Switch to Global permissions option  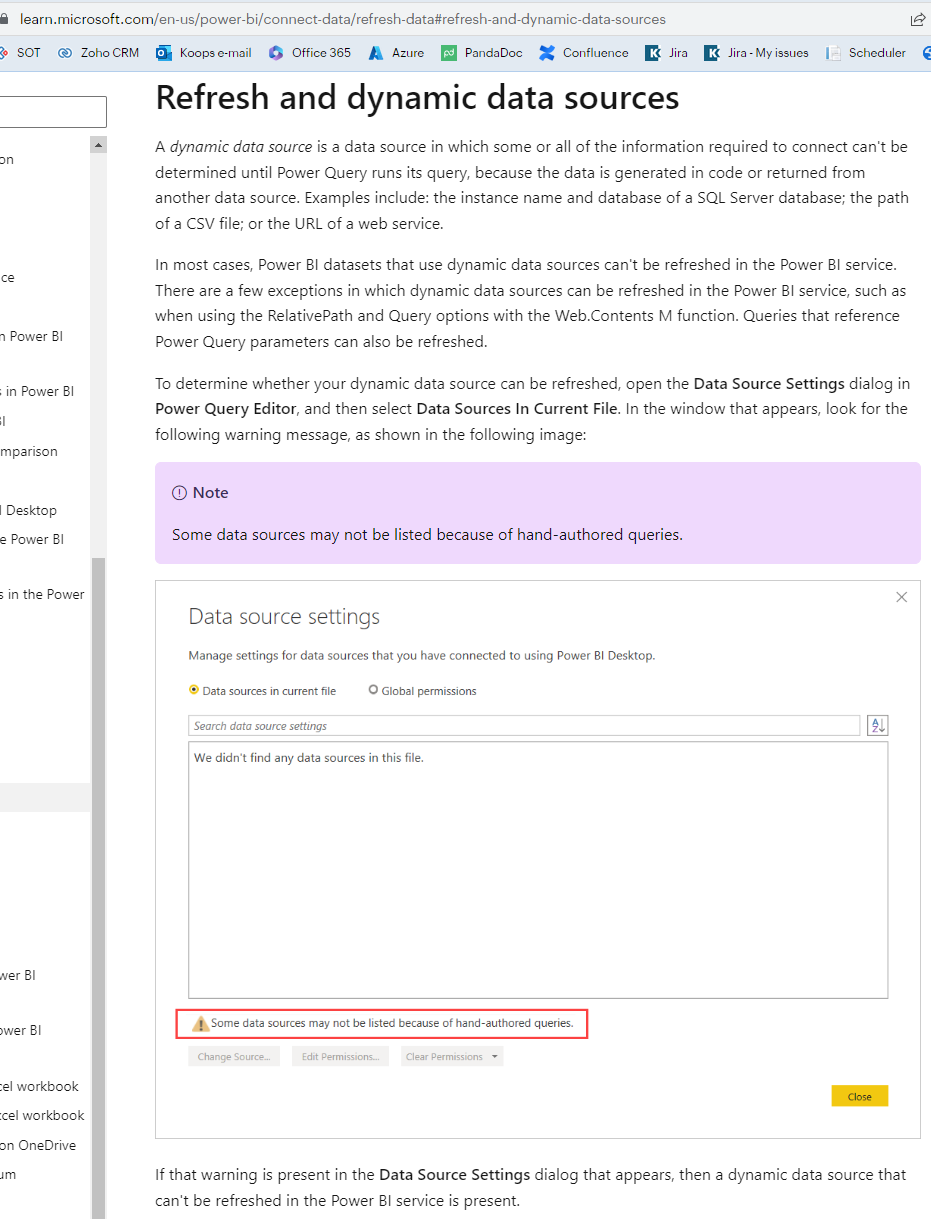[372, 690]
